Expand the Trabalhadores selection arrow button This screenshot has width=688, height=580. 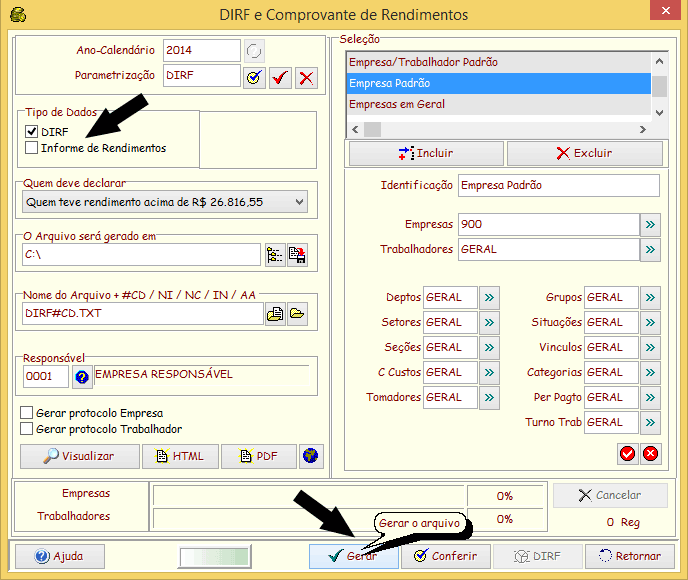coord(650,250)
